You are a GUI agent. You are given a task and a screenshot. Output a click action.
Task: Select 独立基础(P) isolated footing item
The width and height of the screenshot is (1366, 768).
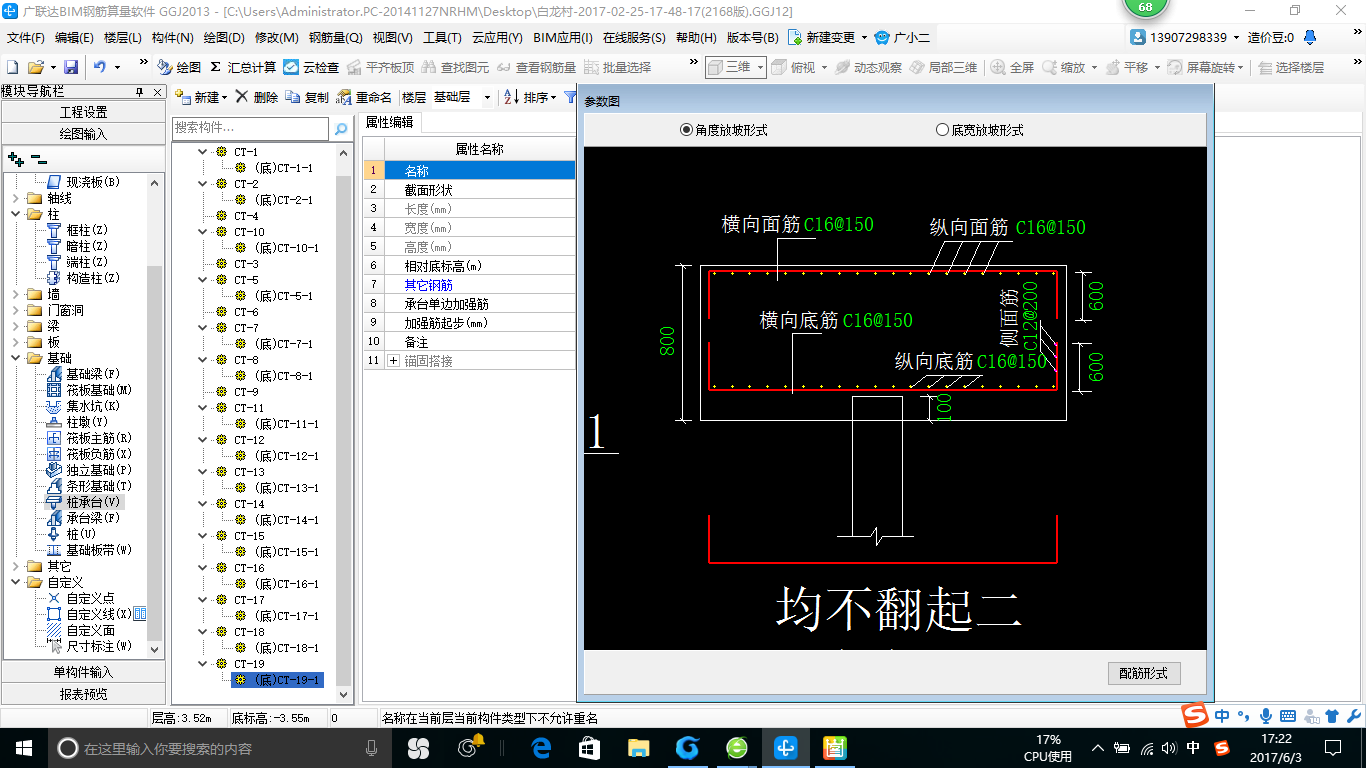[89, 470]
